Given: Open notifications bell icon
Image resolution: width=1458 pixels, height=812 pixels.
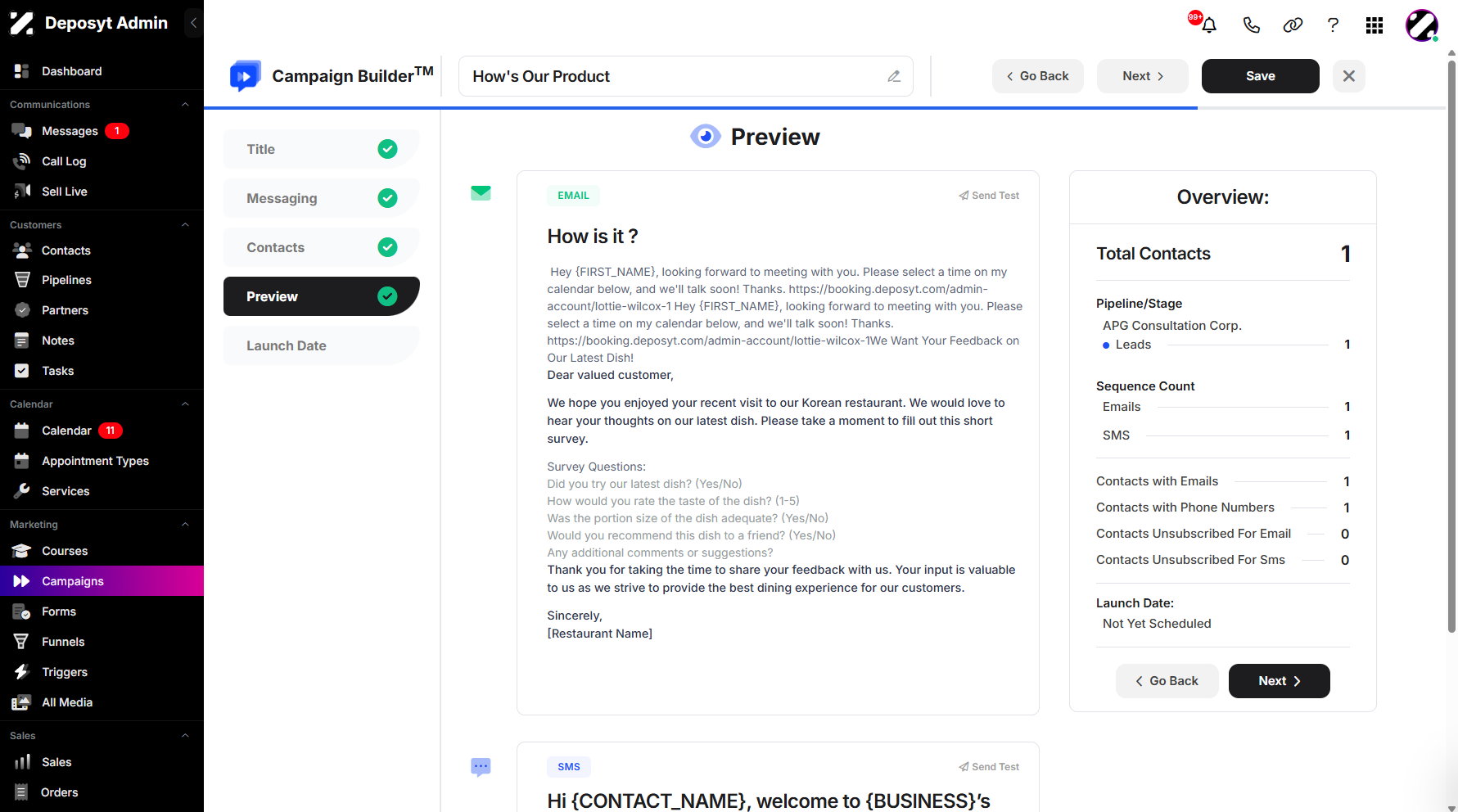Looking at the screenshot, I should pyautogui.click(x=1208, y=25).
